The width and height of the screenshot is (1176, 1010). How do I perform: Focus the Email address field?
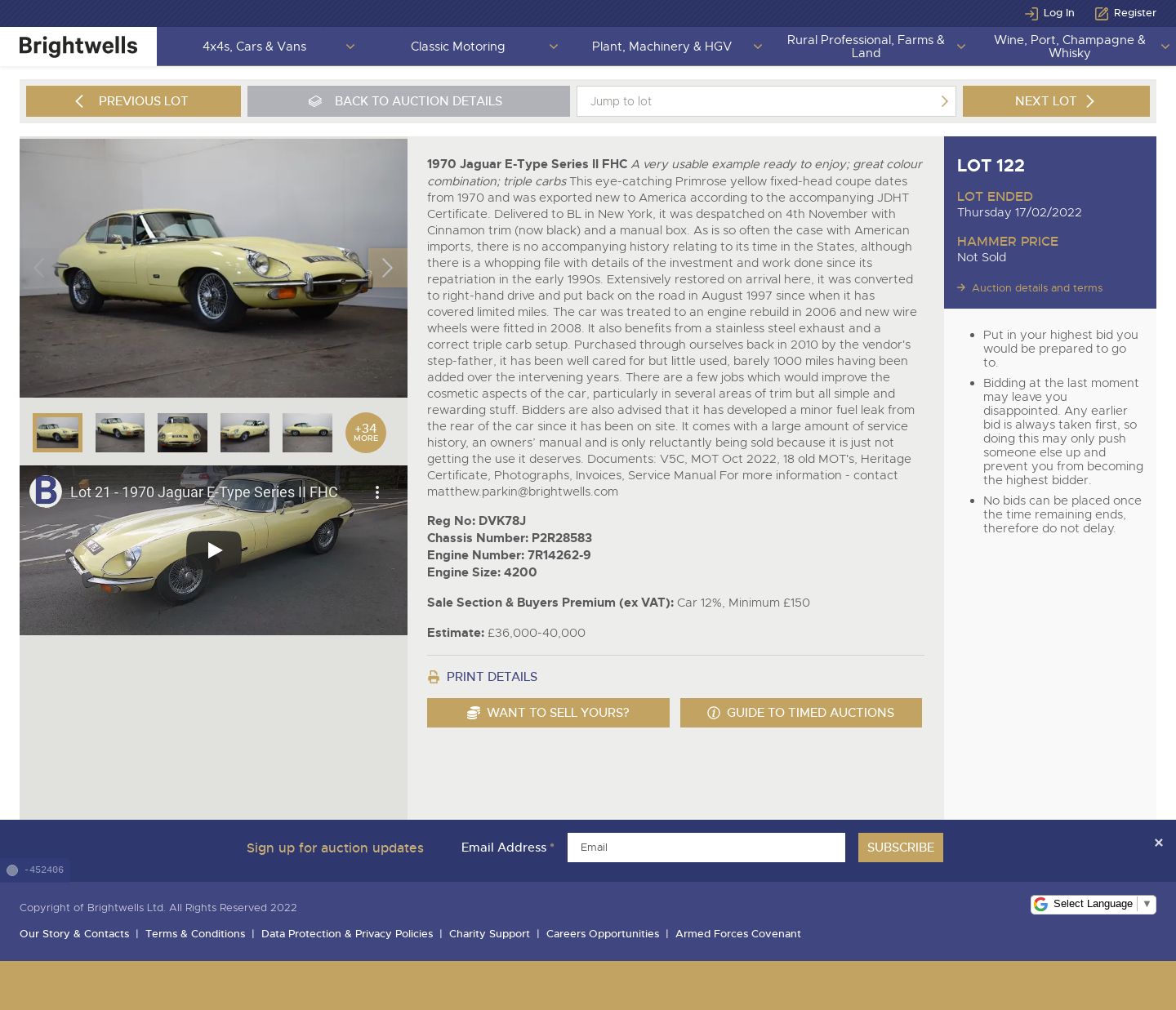click(x=706, y=848)
